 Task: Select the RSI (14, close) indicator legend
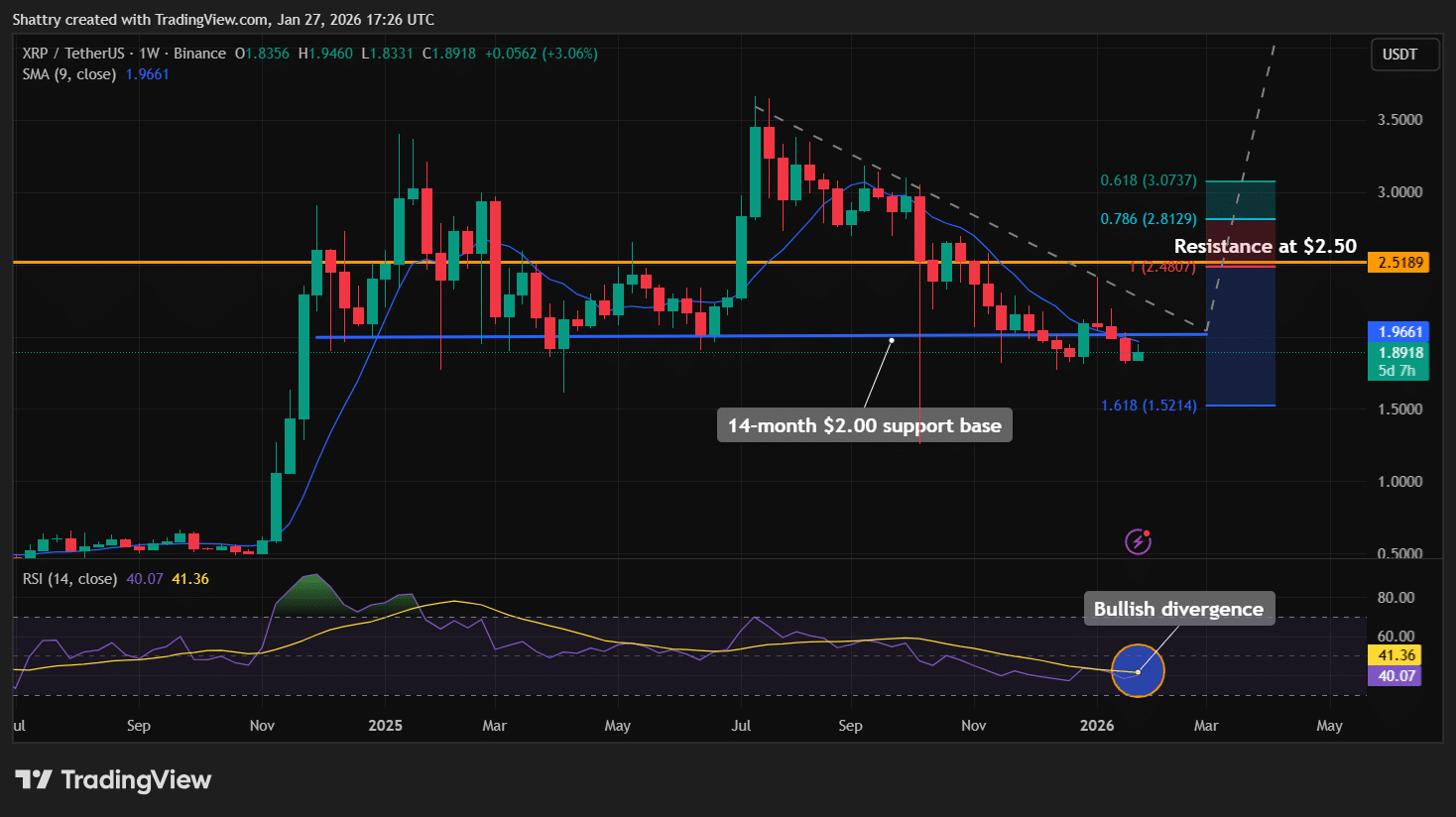click(69, 579)
